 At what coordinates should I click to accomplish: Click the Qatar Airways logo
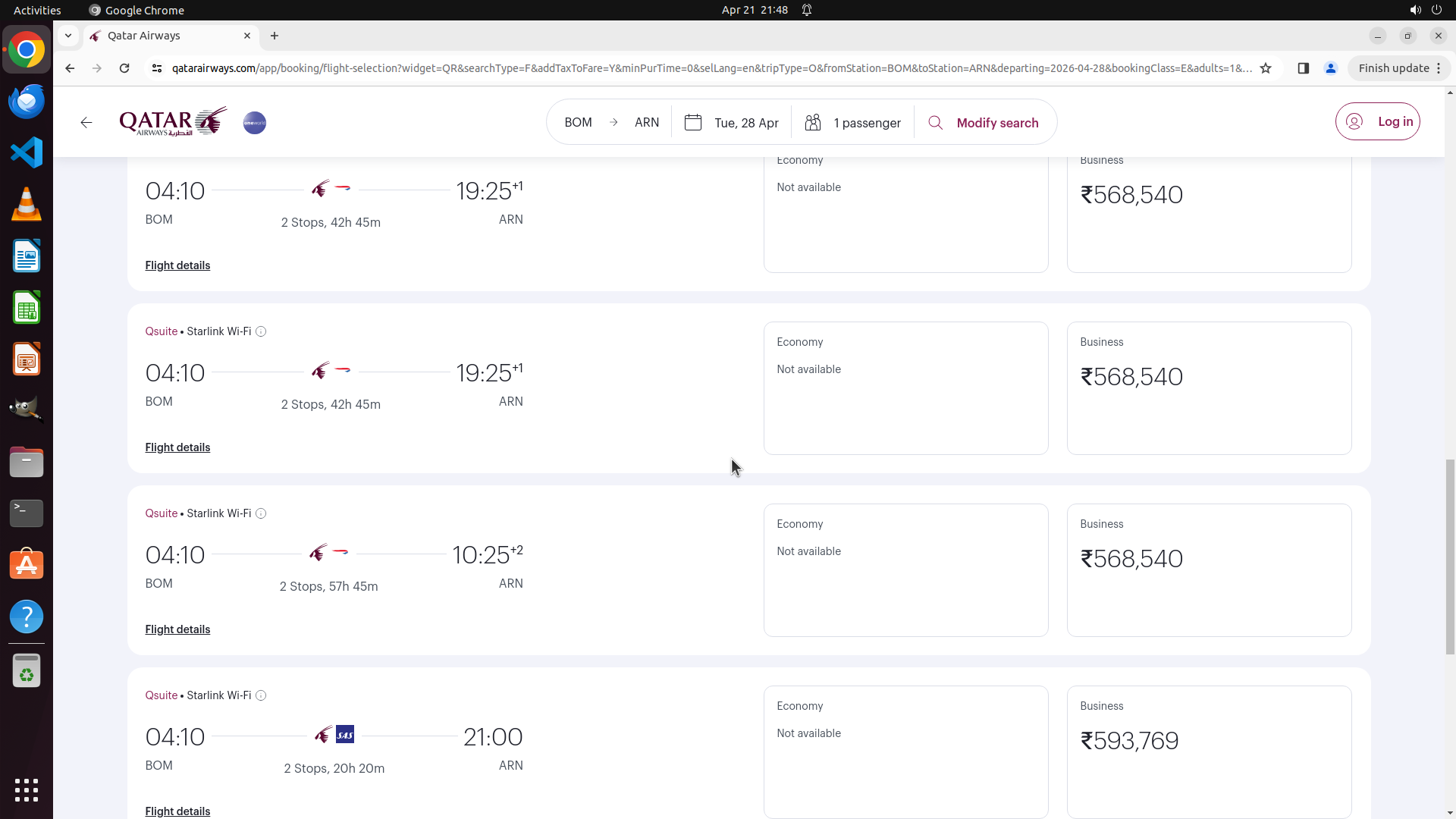point(173,121)
